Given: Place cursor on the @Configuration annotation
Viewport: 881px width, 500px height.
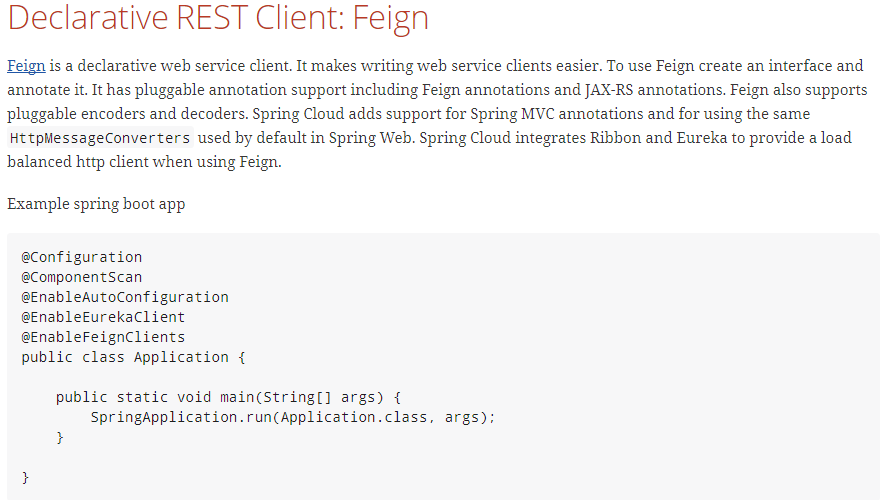Looking at the screenshot, I should tap(82, 257).
